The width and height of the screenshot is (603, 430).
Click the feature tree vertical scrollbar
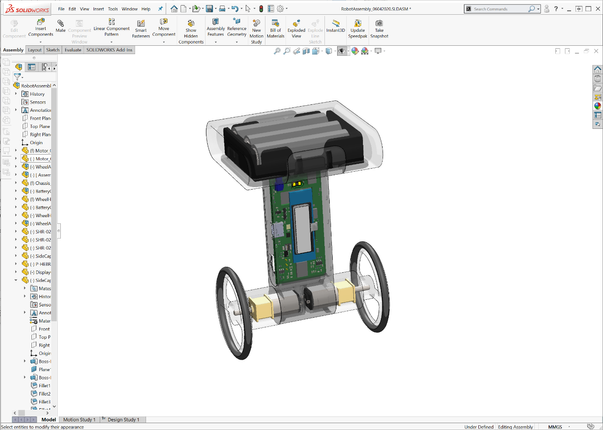[x=54, y=204]
